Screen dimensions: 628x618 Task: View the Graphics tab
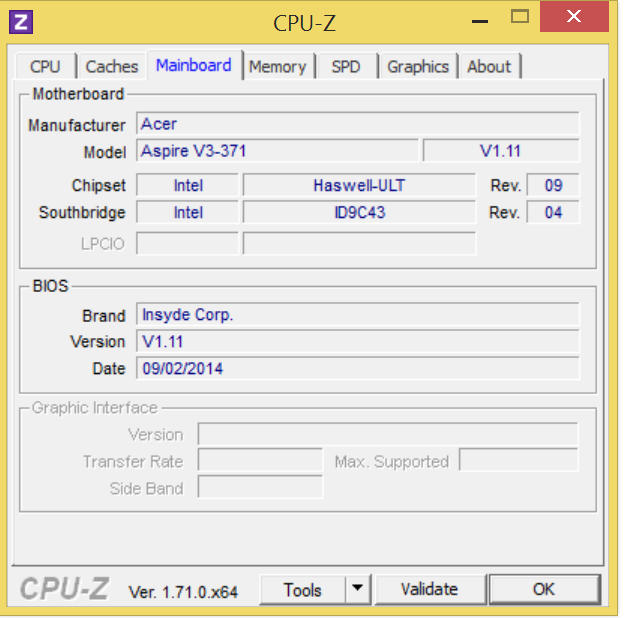(x=418, y=66)
